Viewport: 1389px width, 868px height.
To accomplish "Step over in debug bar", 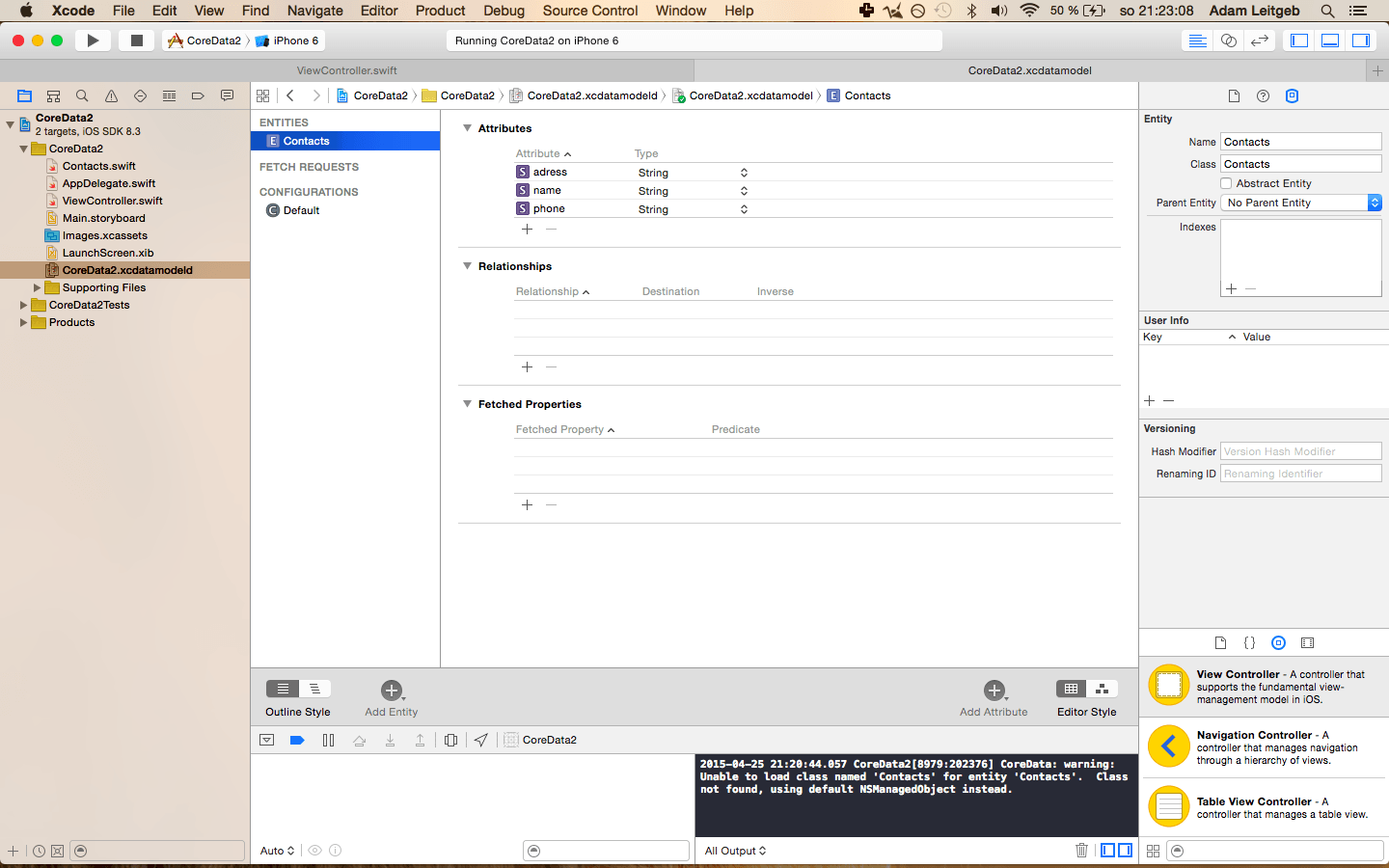I will (359, 740).
